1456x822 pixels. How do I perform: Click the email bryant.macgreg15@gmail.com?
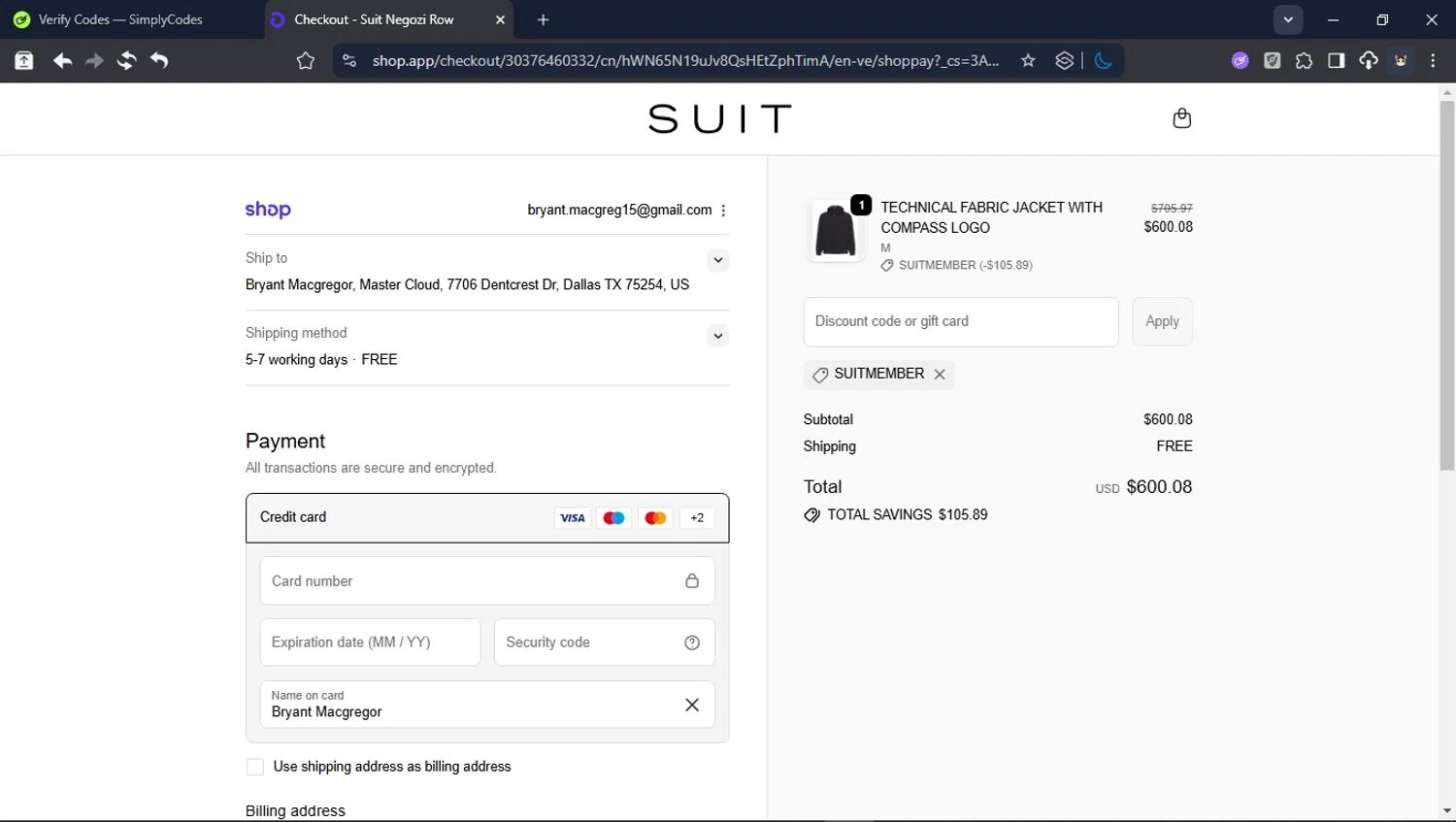(x=619, y=211)
